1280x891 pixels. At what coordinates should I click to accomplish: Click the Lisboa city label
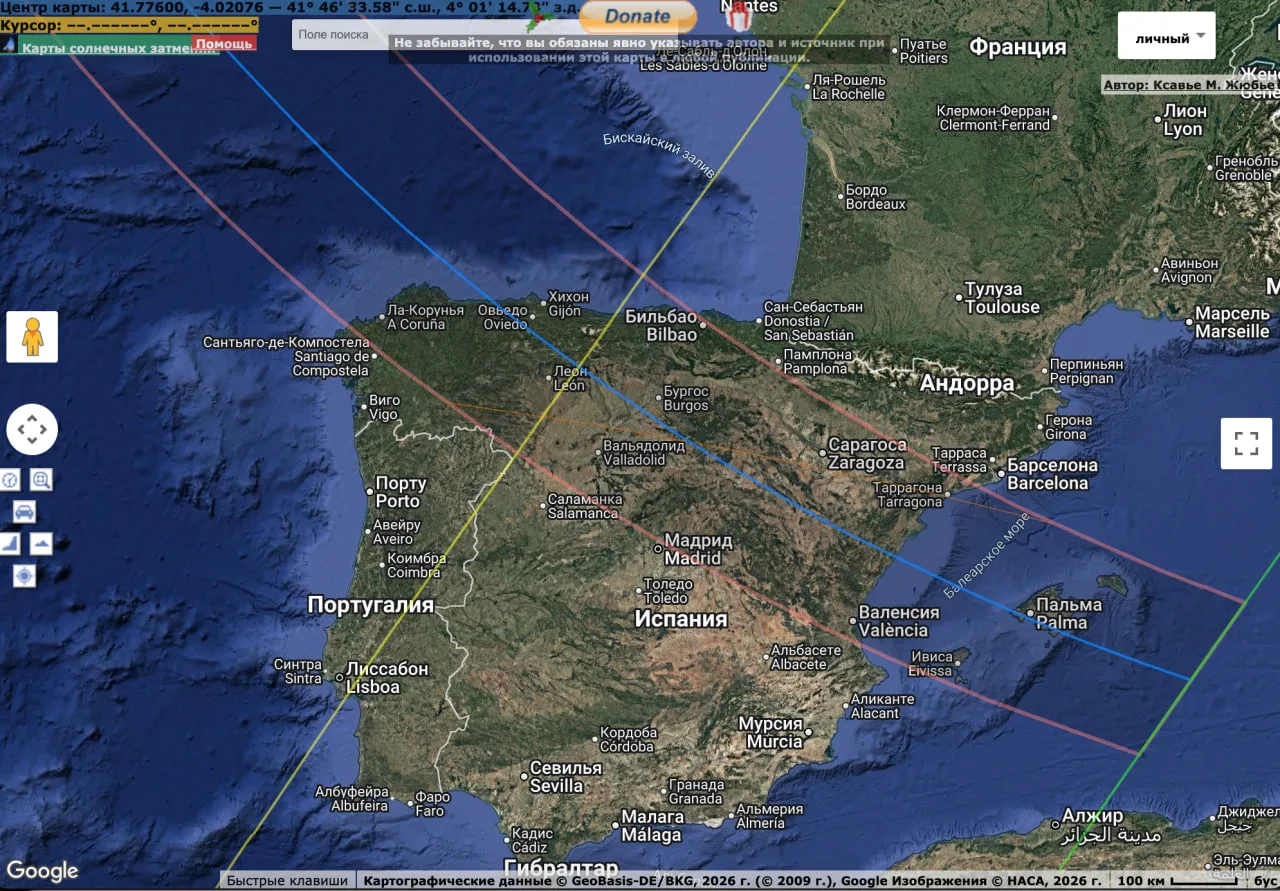387,678
